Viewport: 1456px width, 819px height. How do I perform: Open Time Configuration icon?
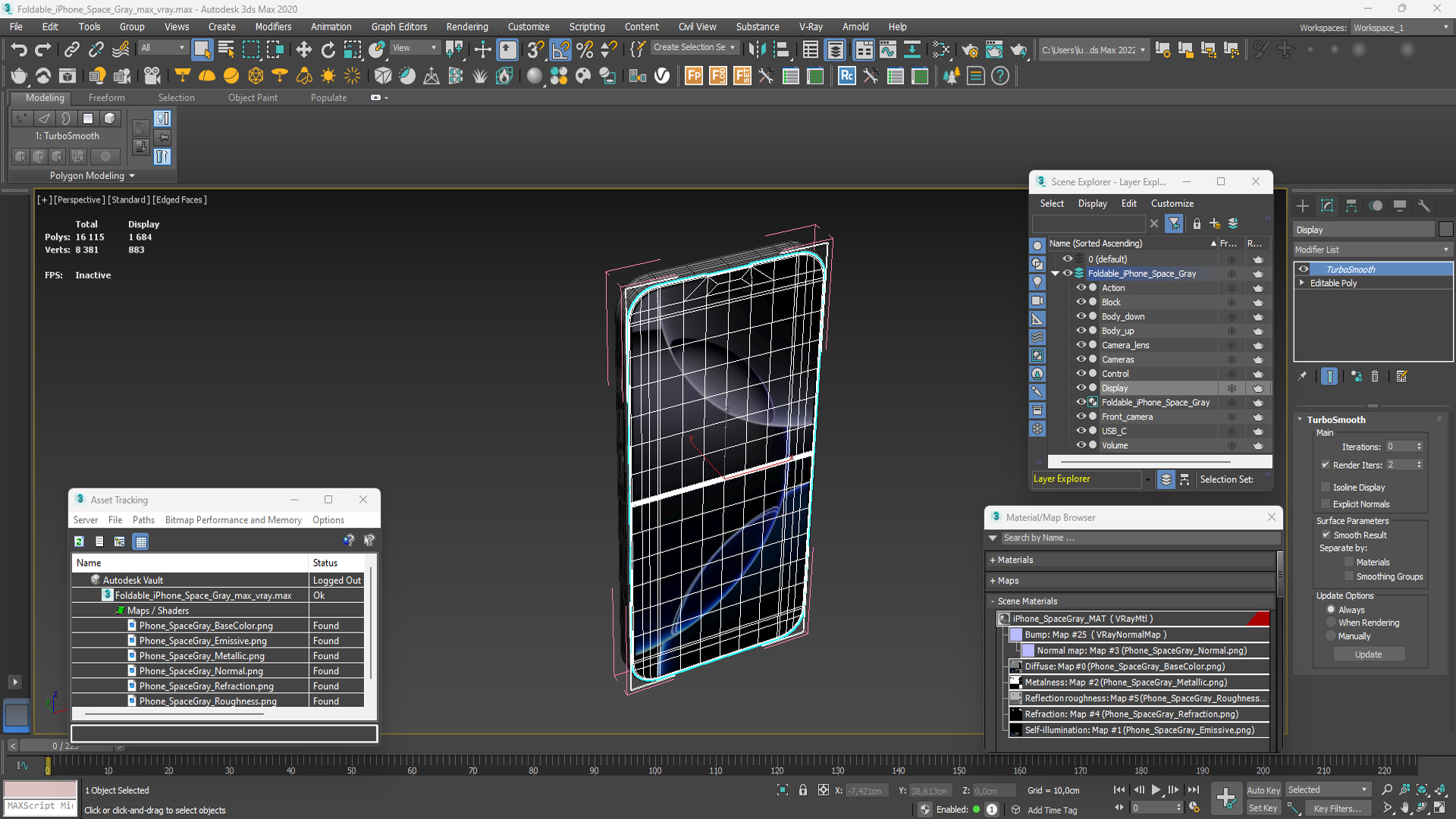click(1194, 808)
